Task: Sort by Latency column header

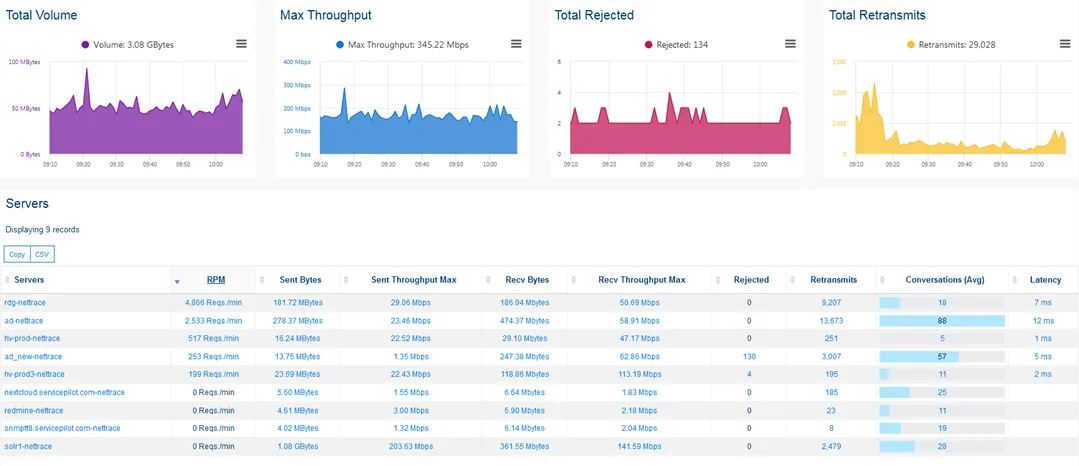Action: (x=1044, y=280)
